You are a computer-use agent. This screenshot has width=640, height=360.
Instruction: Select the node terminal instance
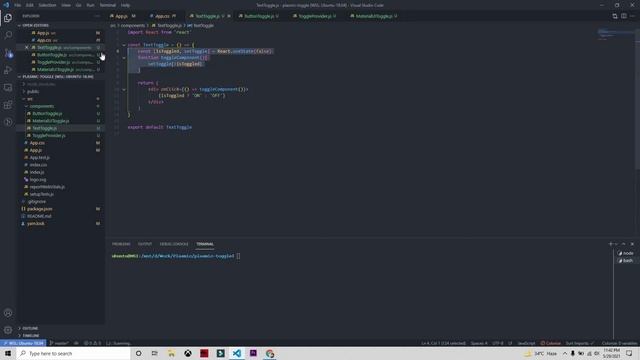(x=626, y=253)
